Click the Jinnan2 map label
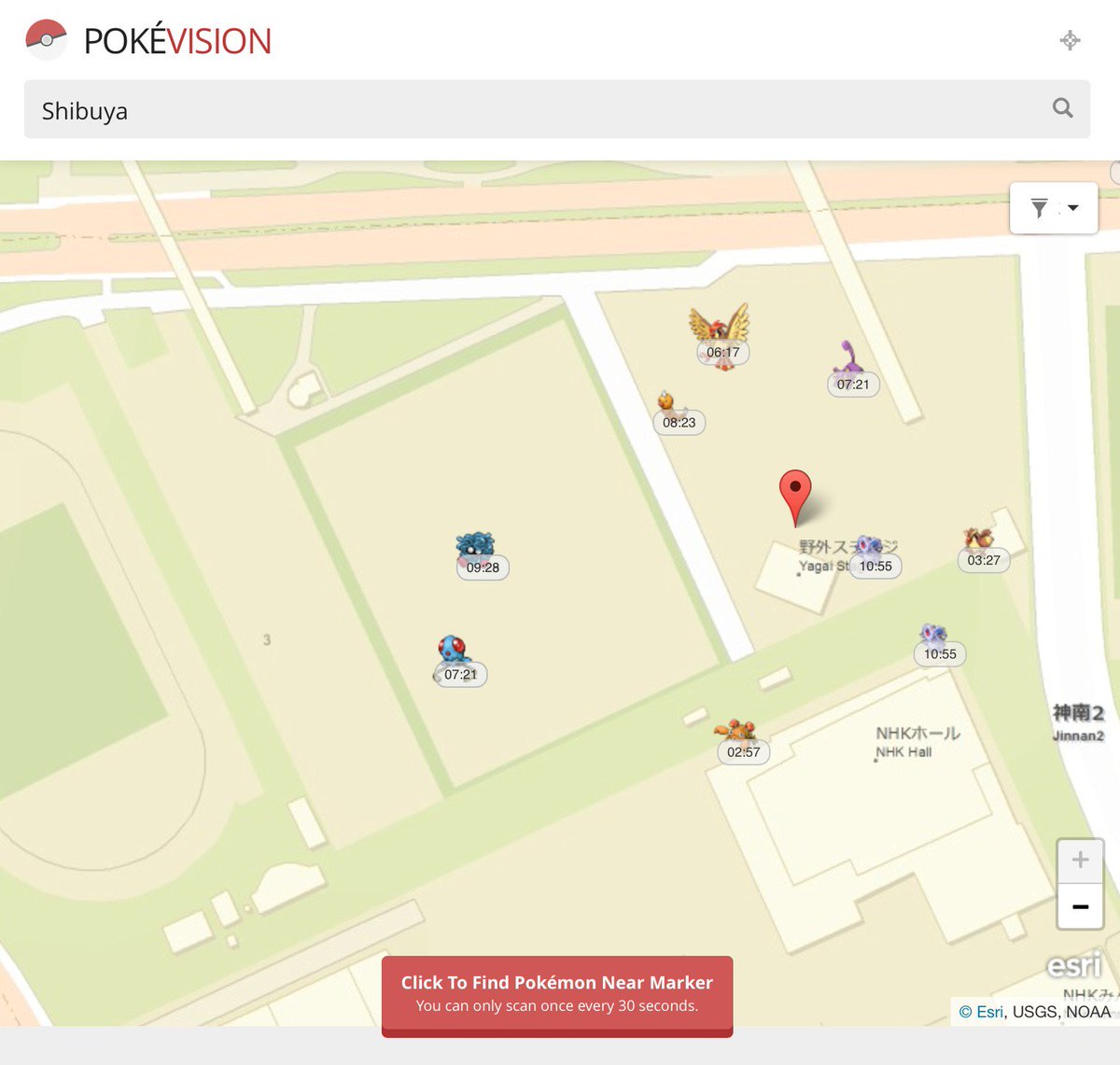The height and width of the screenshot is (1065, 1120). (x=1078, y=722)
